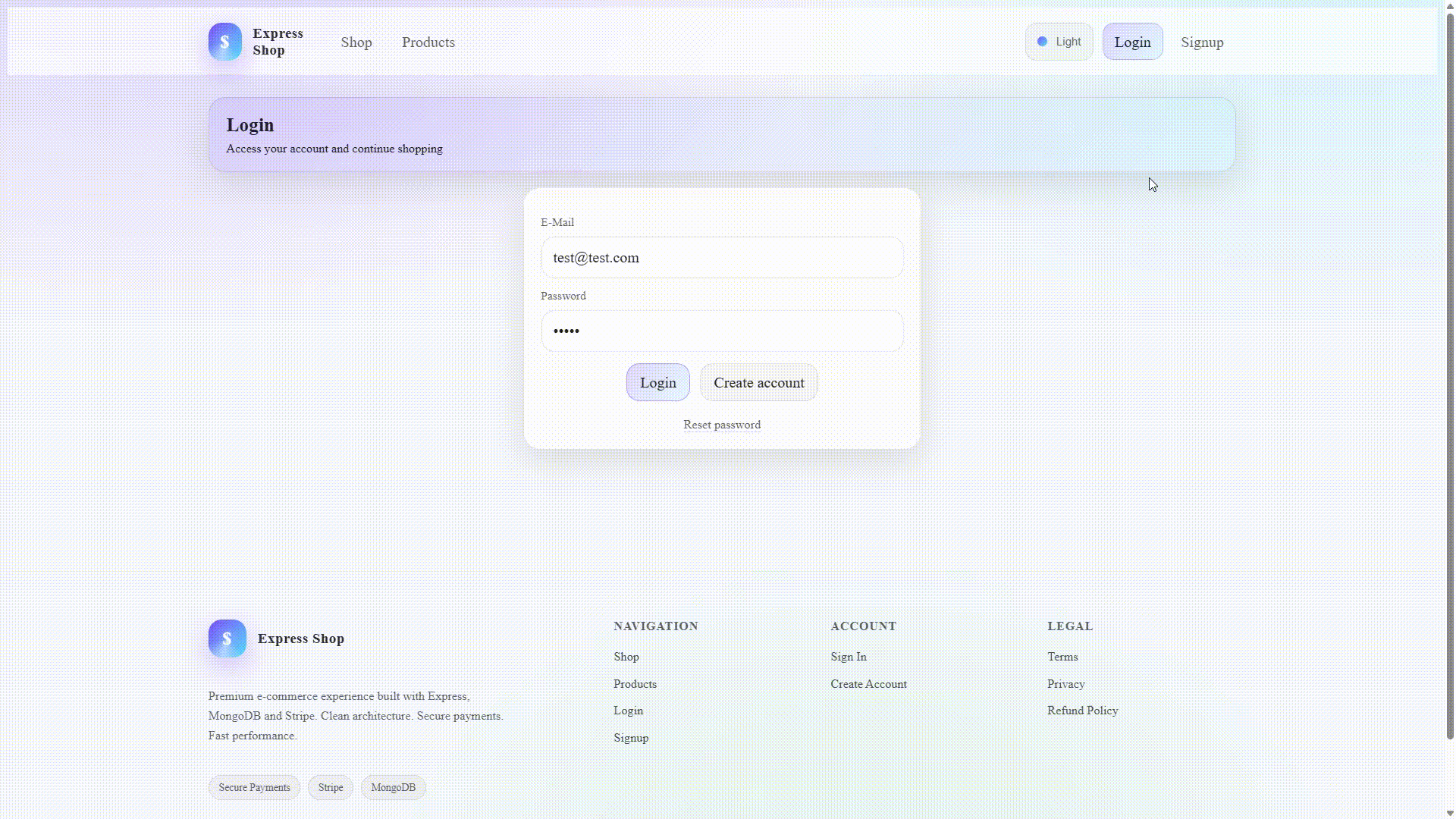1456x819 pixels.
Task: Click the Express Shop logo icon in header
Action: coord(224,42)
